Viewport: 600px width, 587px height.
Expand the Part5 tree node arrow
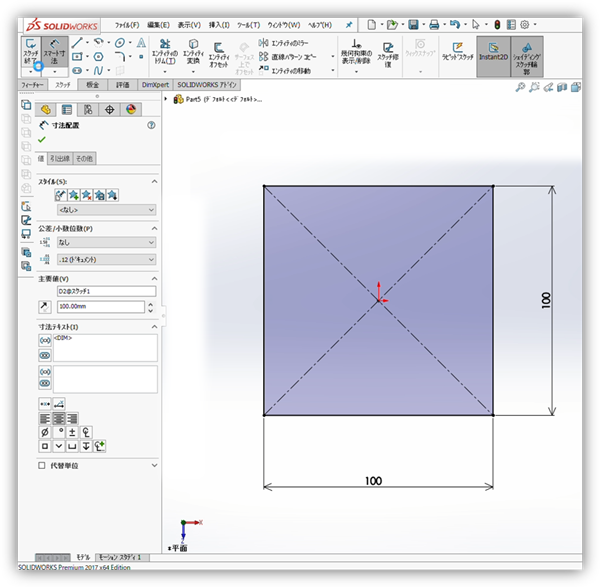(166, 99)
